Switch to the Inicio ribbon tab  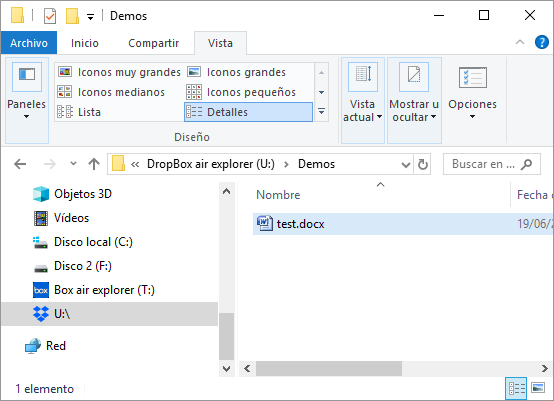(x=85, y=43)
